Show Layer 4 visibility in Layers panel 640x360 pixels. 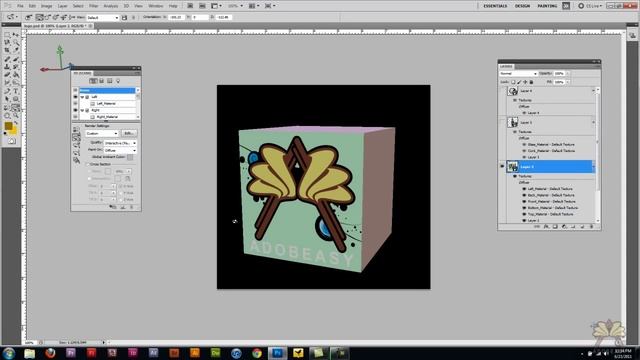[x=502, y=91]
